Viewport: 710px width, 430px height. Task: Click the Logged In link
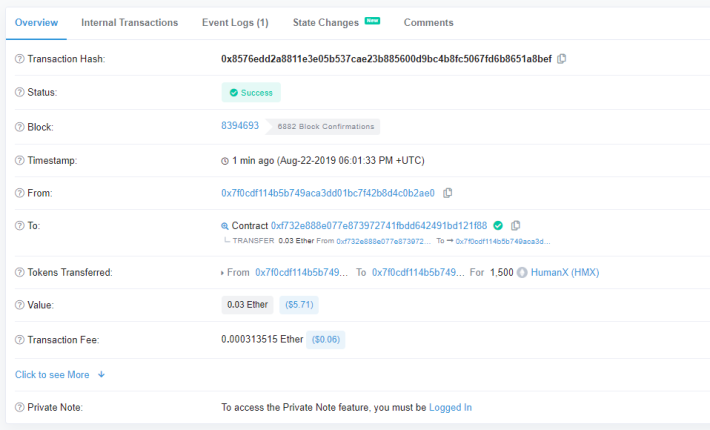(450, 407)
